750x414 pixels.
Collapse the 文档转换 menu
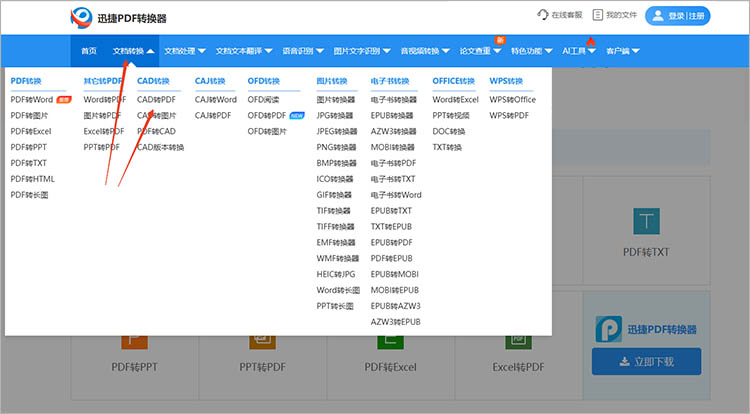pyautogui.click(x=133, y=51)
